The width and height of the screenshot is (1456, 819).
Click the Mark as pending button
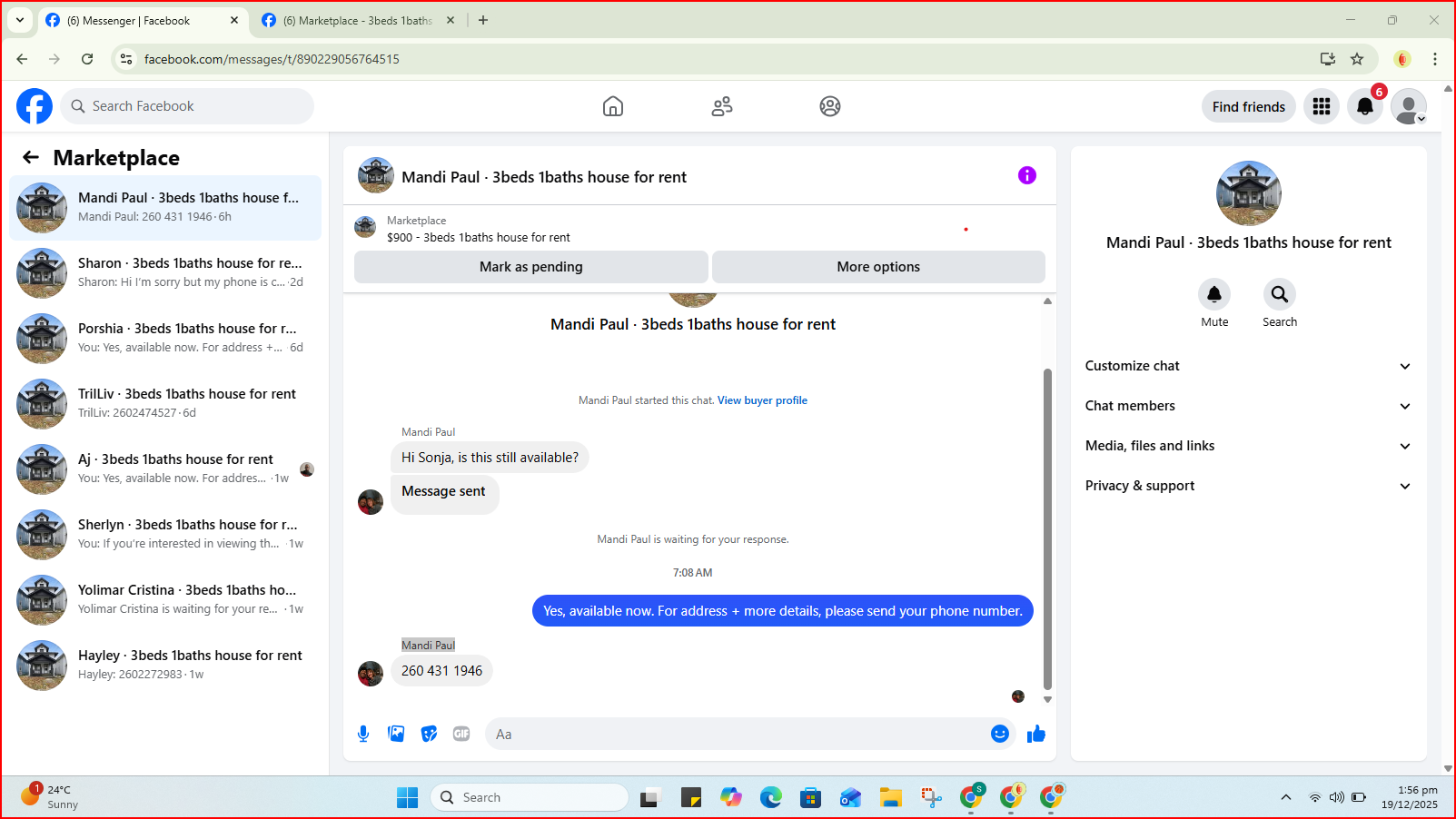point(531,267)
